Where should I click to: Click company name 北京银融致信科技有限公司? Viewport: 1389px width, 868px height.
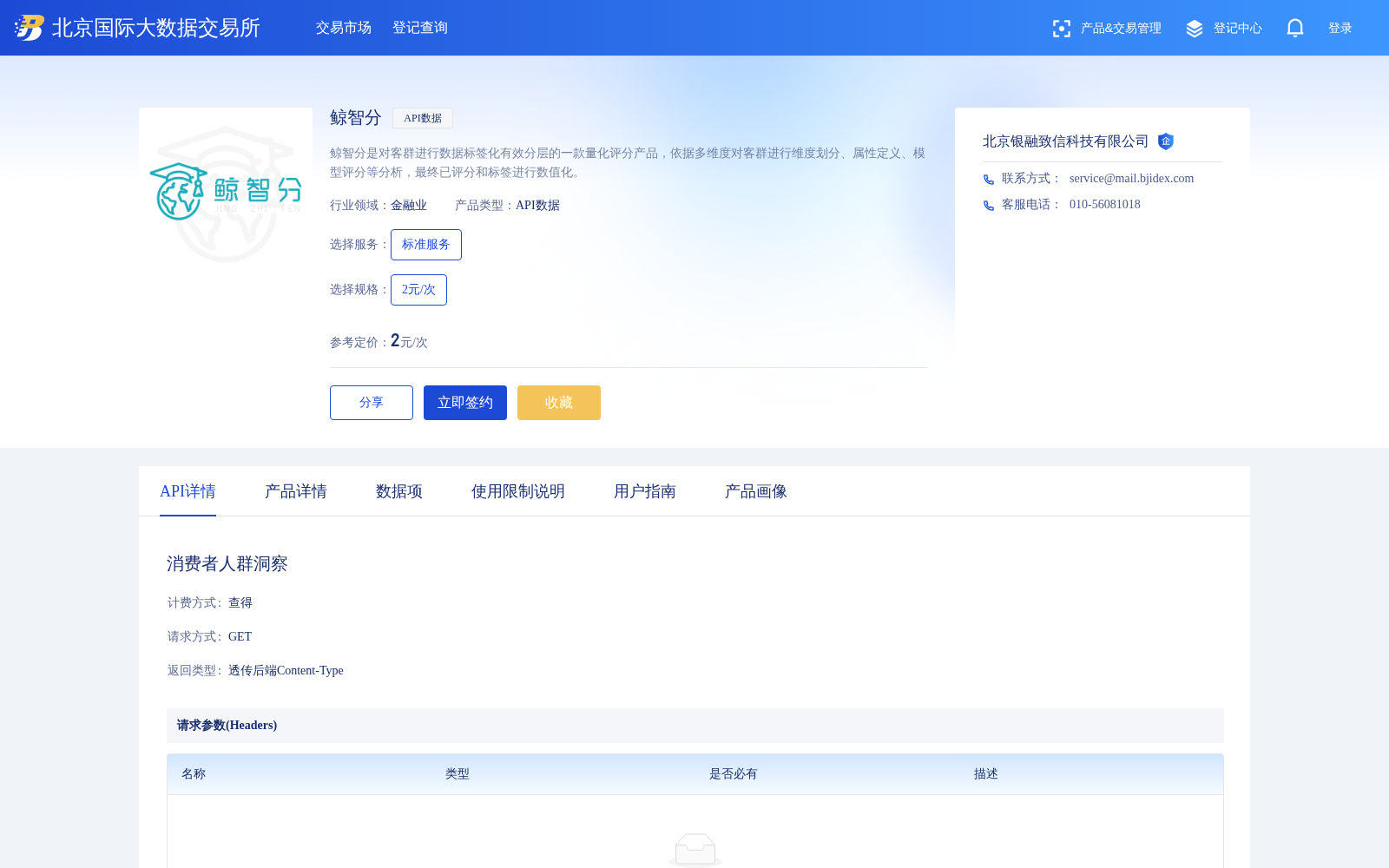pos(1065,141)
